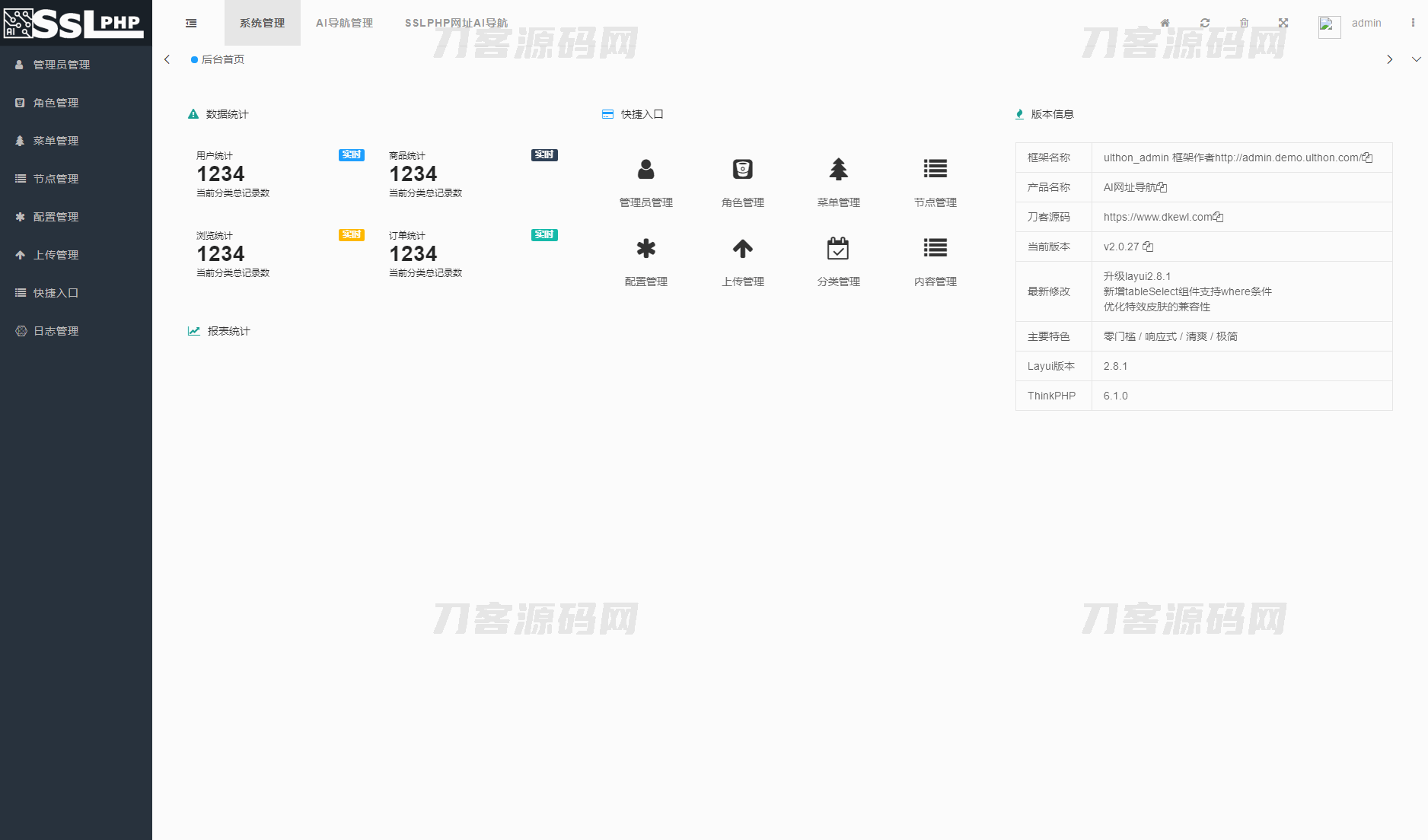Screen dimensions: 1428x840
Task: Copy the 当前版本 v2.0.27 value icon
Action: (1148, 247)
